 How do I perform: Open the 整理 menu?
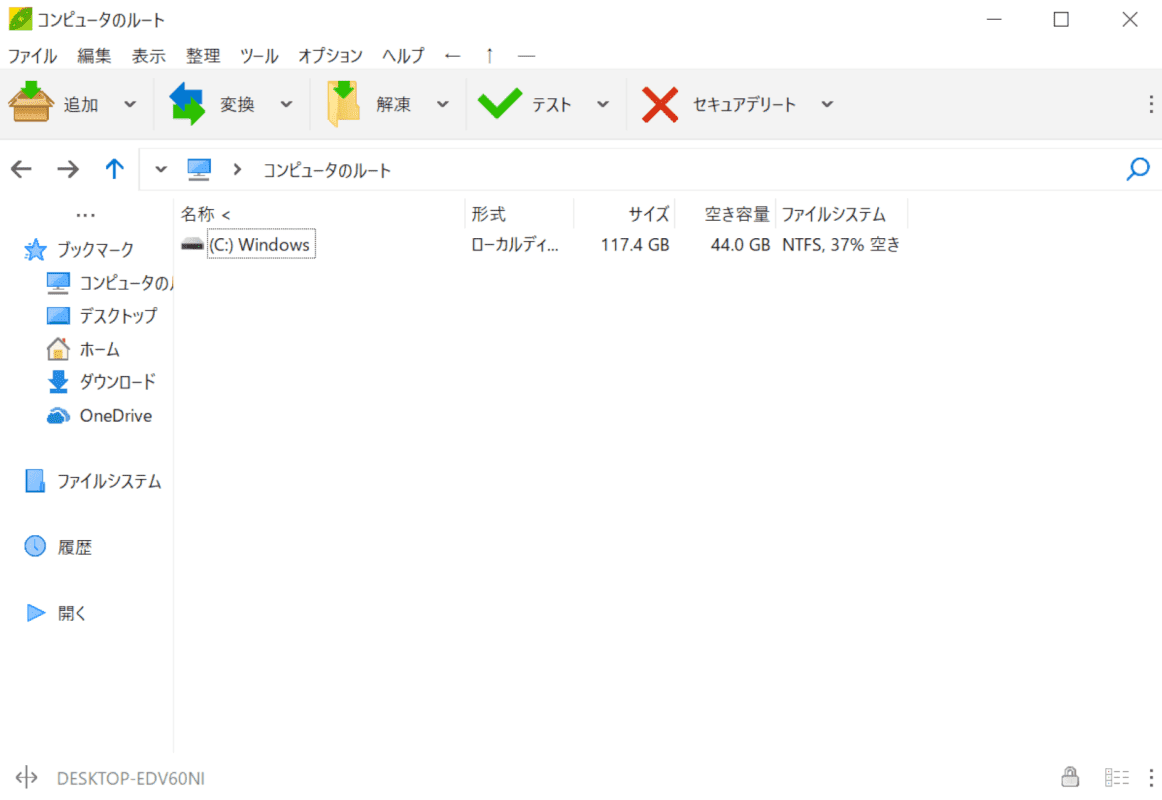point(203,56)
